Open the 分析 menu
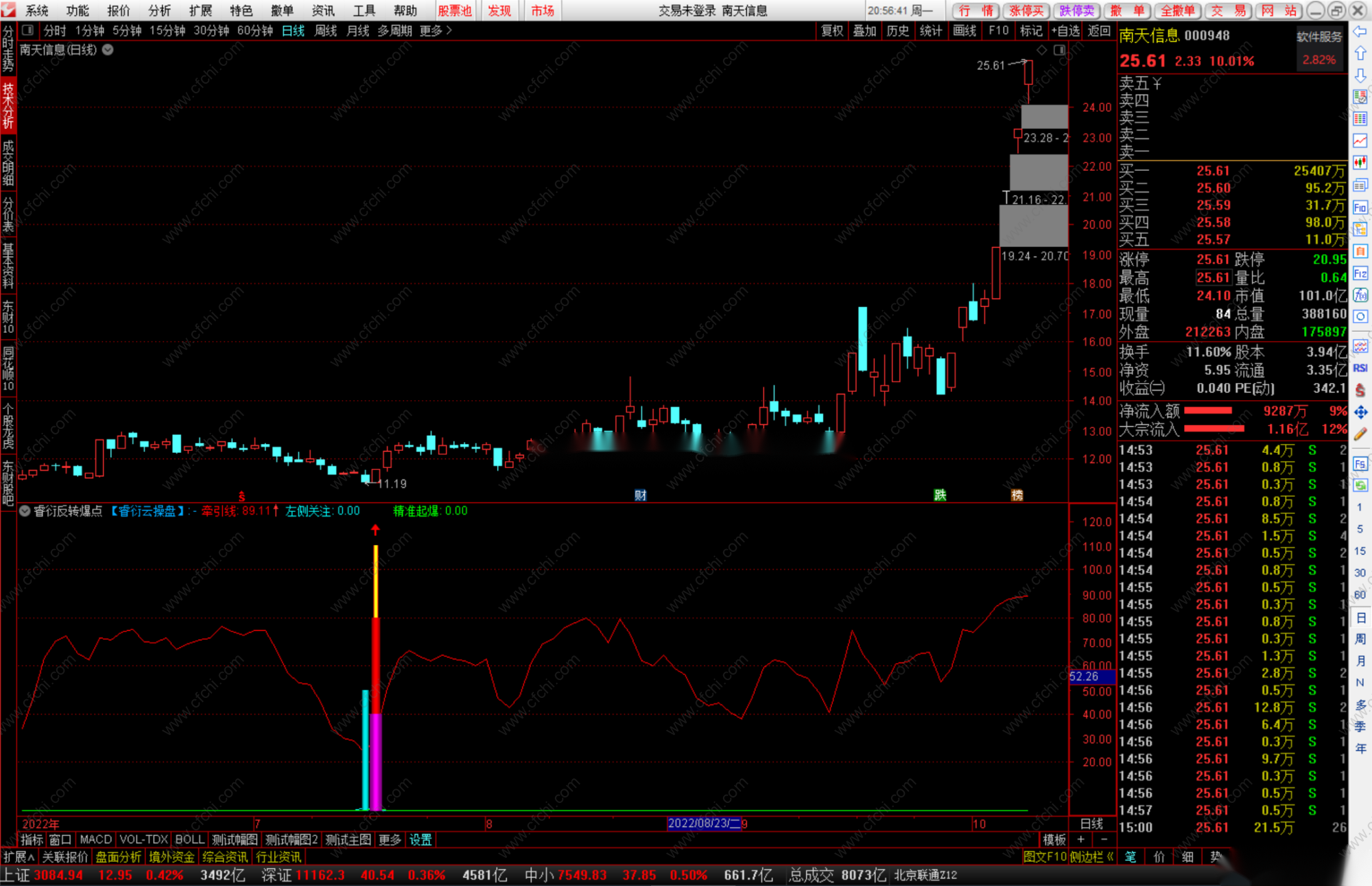The height and width of the screenshot is (886, 1372). point(159,10)
